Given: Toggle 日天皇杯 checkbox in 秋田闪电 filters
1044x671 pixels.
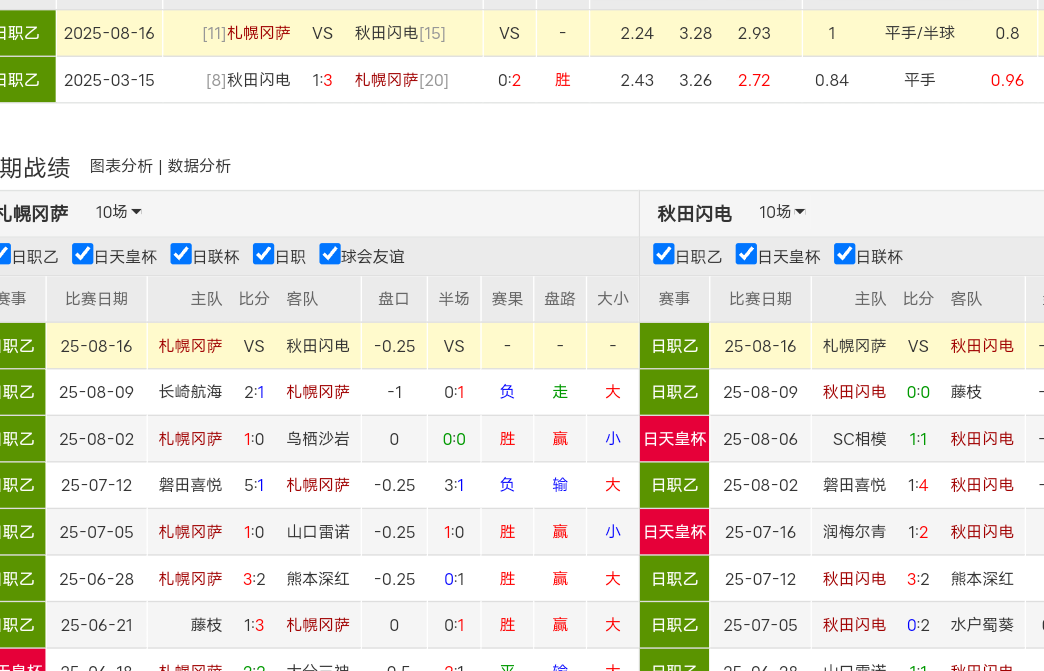Looking at the screenshot, I should pos(746,254).
